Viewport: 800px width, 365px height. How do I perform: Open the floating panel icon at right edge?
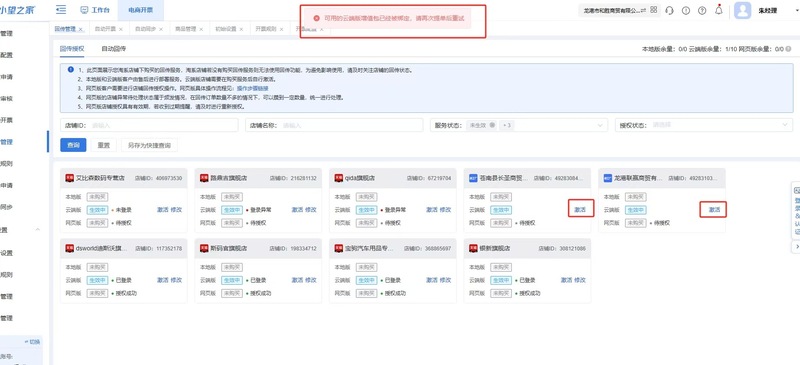(796, 190)
